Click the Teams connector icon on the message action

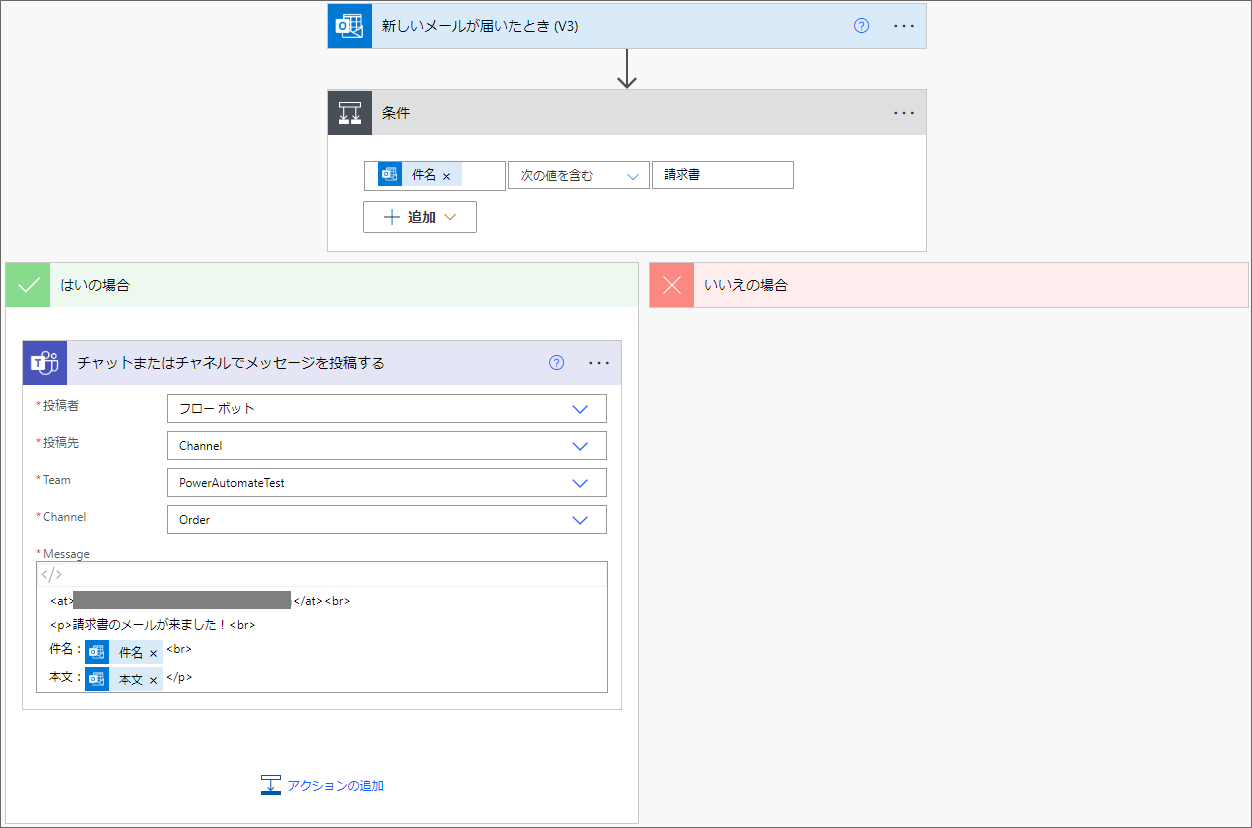[x=44, y=362]
